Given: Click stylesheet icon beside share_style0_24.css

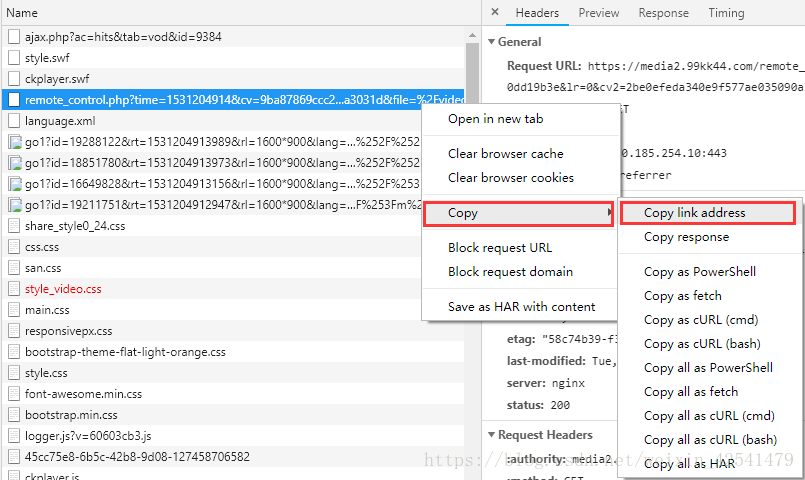Looking at the screenshot, I should point(14,226).
